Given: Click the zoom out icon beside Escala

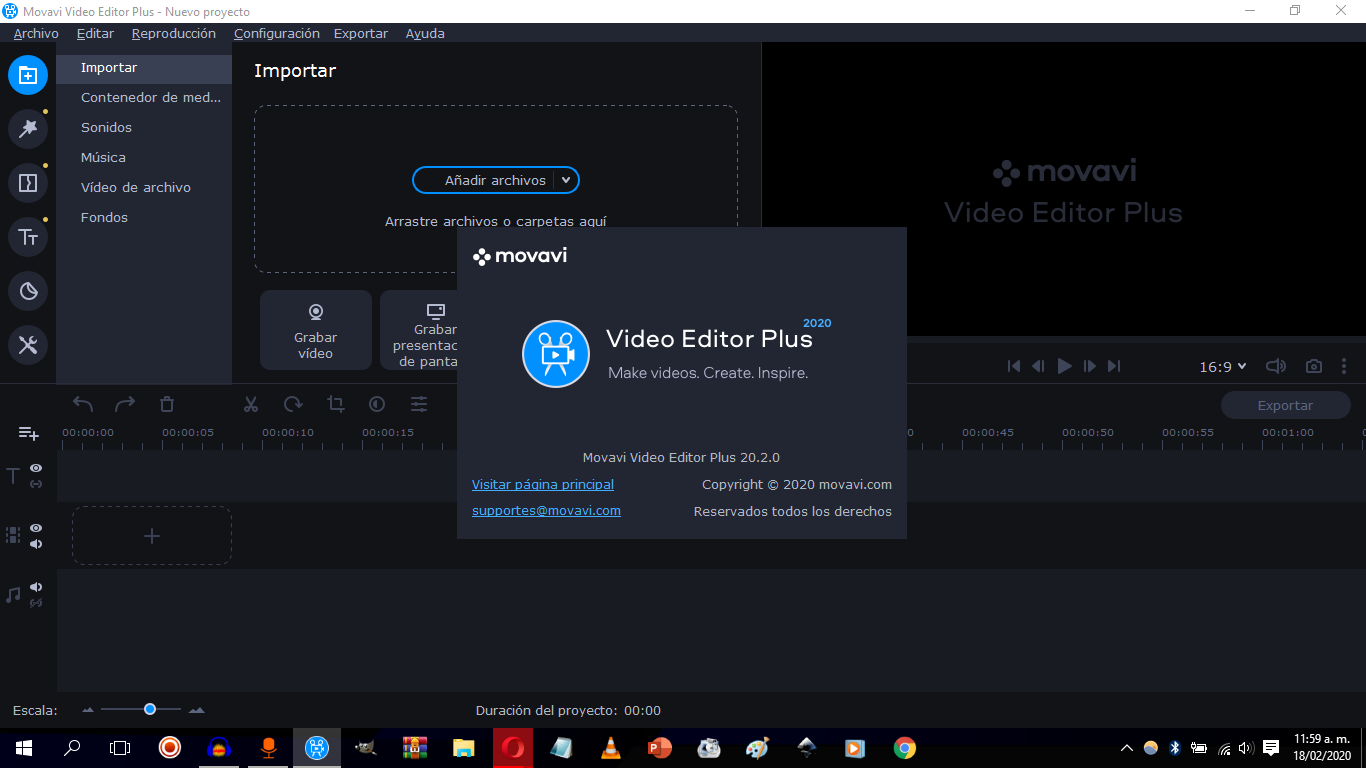Looking at the screenshot, I should [x=88, y=710].
